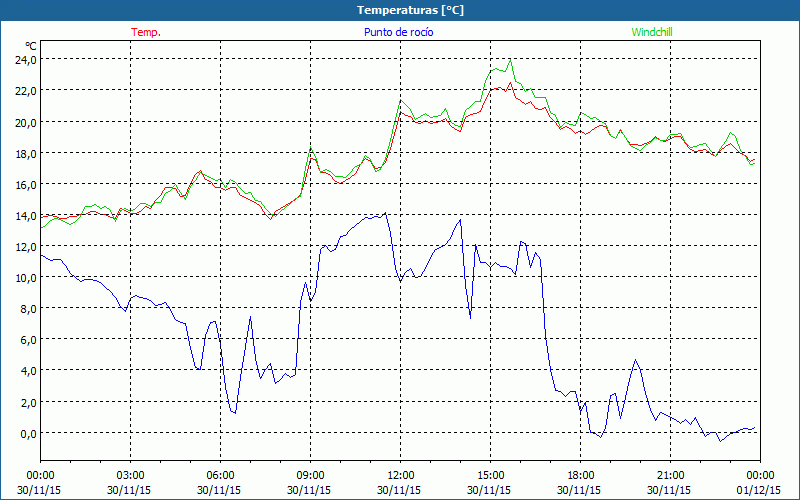Click the 12,0 y-axis value
Screen dimensions: 800x500
click(26, 247)
